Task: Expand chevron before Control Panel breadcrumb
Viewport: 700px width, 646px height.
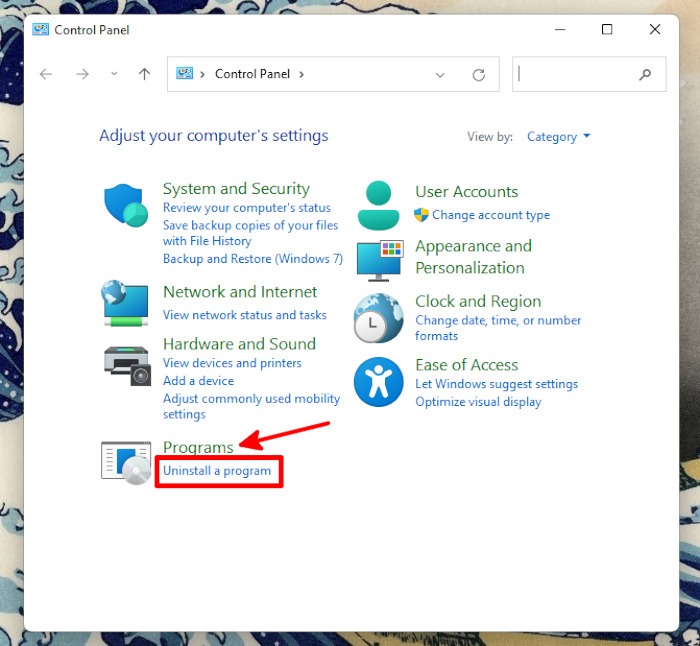Action: point(202,74)
